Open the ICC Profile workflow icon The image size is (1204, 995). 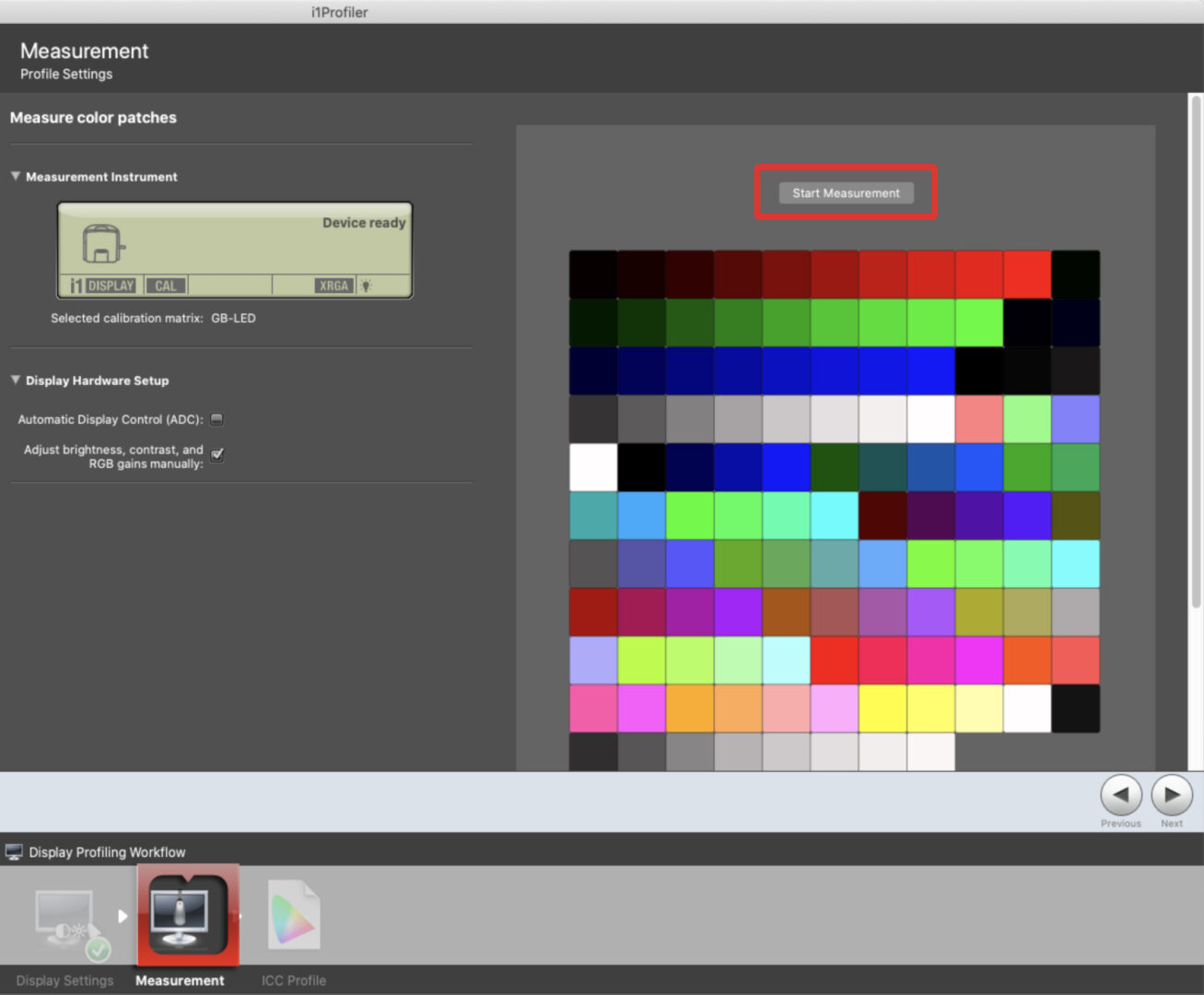[x=294, y=916]
